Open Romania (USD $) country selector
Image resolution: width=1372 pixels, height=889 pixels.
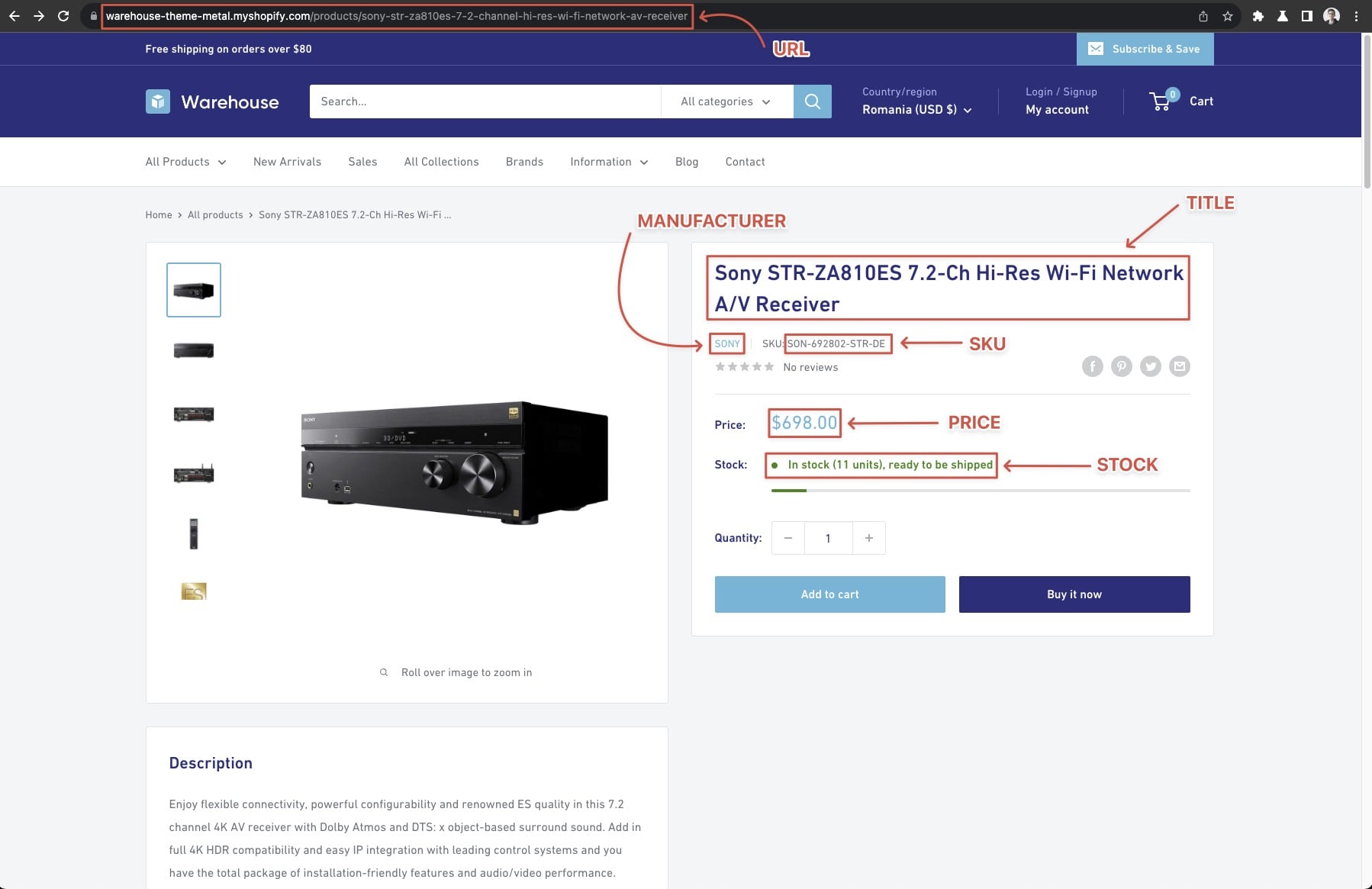pos(916,110)
